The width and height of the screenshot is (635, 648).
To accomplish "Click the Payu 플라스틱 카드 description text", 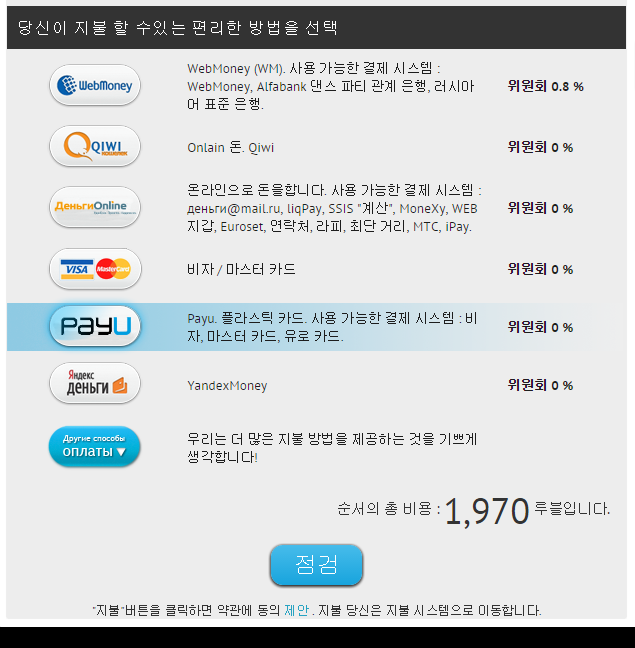I will (x=332, y=327).
